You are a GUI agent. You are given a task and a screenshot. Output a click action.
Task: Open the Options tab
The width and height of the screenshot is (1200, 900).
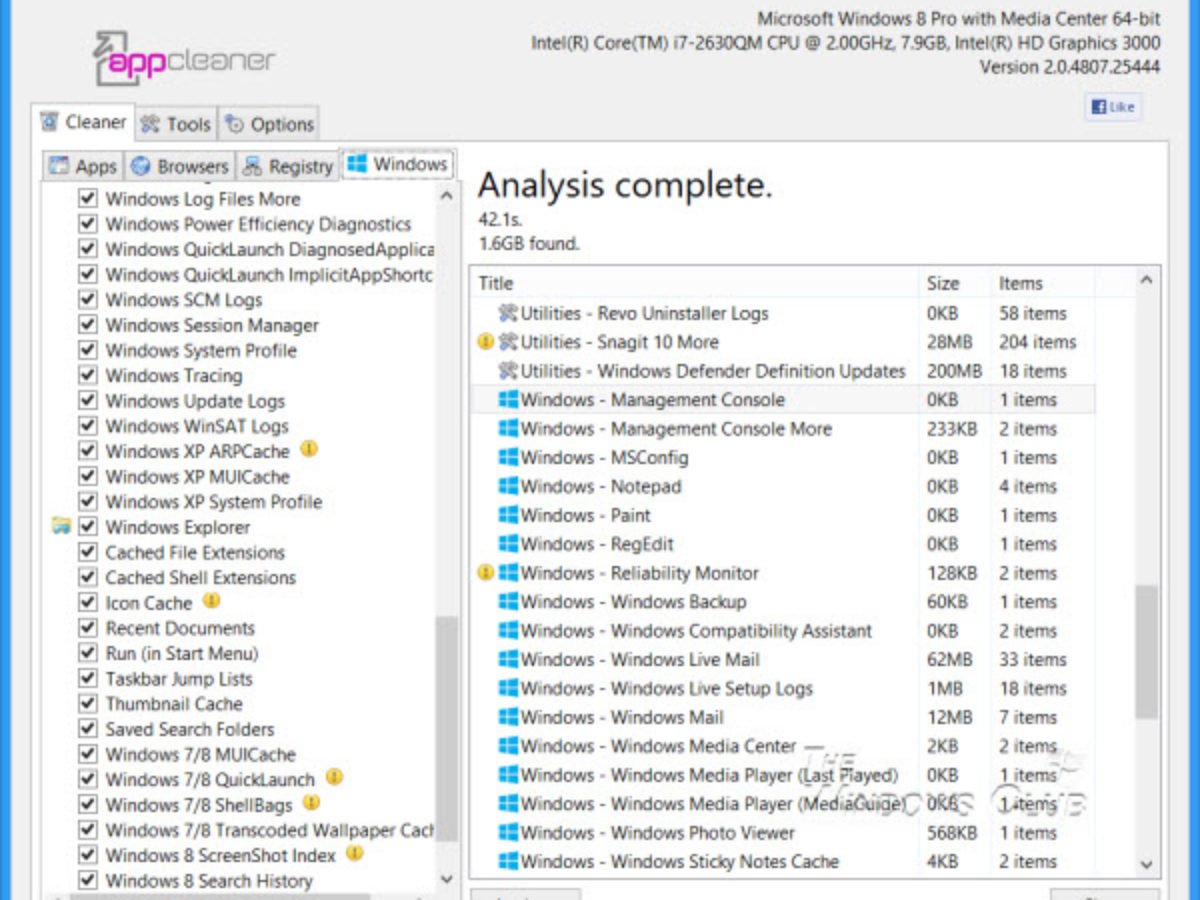point(269,124)
